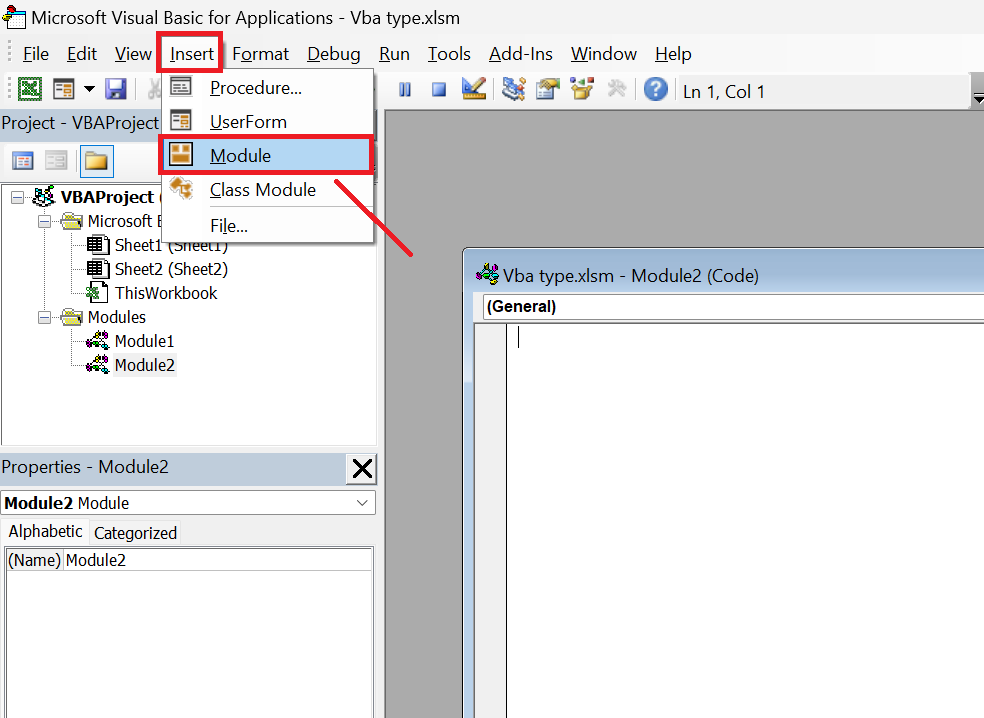Click the Break (pause) toolbar icon
This screenshot has width=984, height=718.
click(x=405, y=90)
